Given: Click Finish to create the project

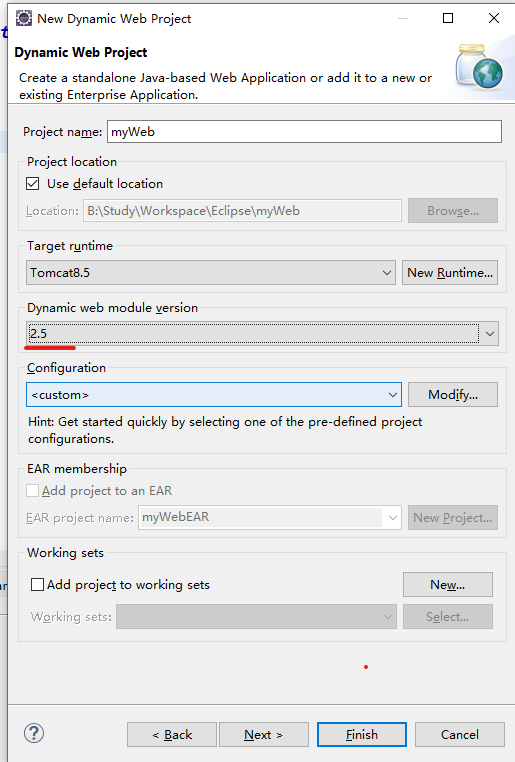Looking at the screenshot, I should point(362,734).
